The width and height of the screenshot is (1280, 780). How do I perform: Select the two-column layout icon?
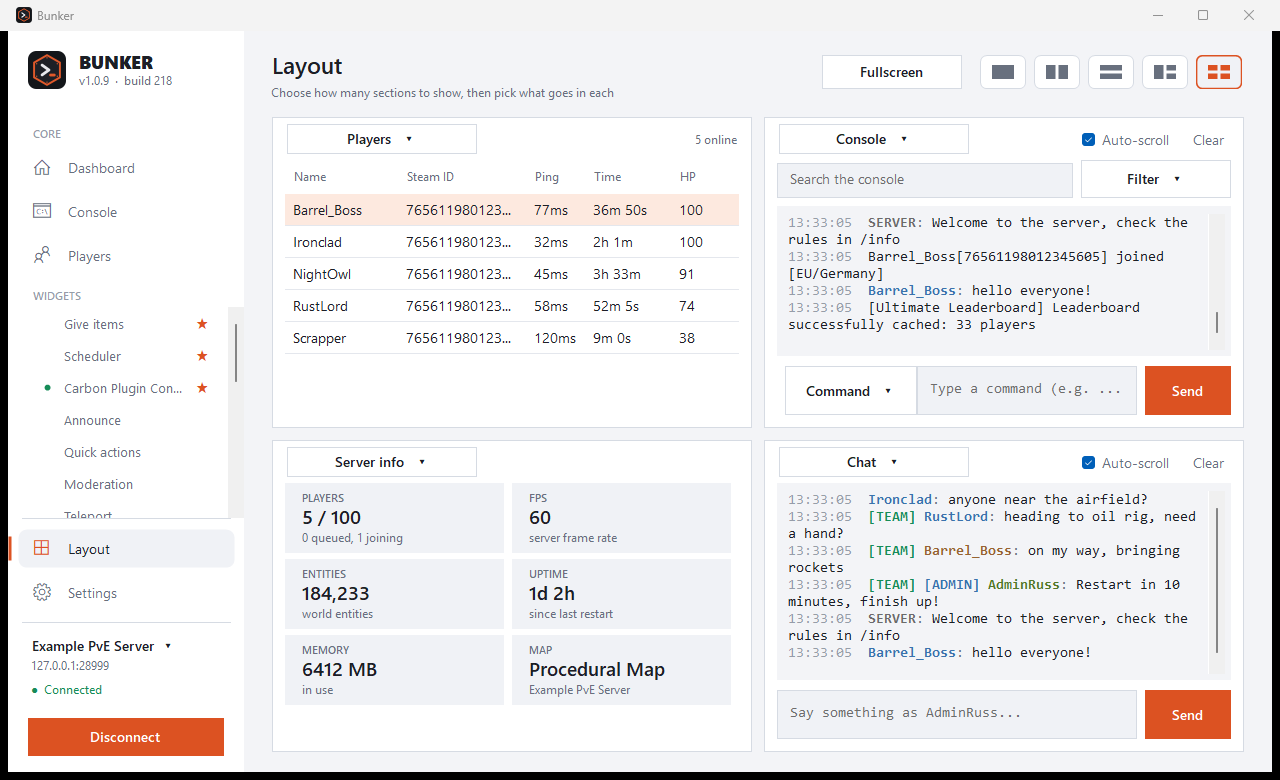click(1057, 72)
